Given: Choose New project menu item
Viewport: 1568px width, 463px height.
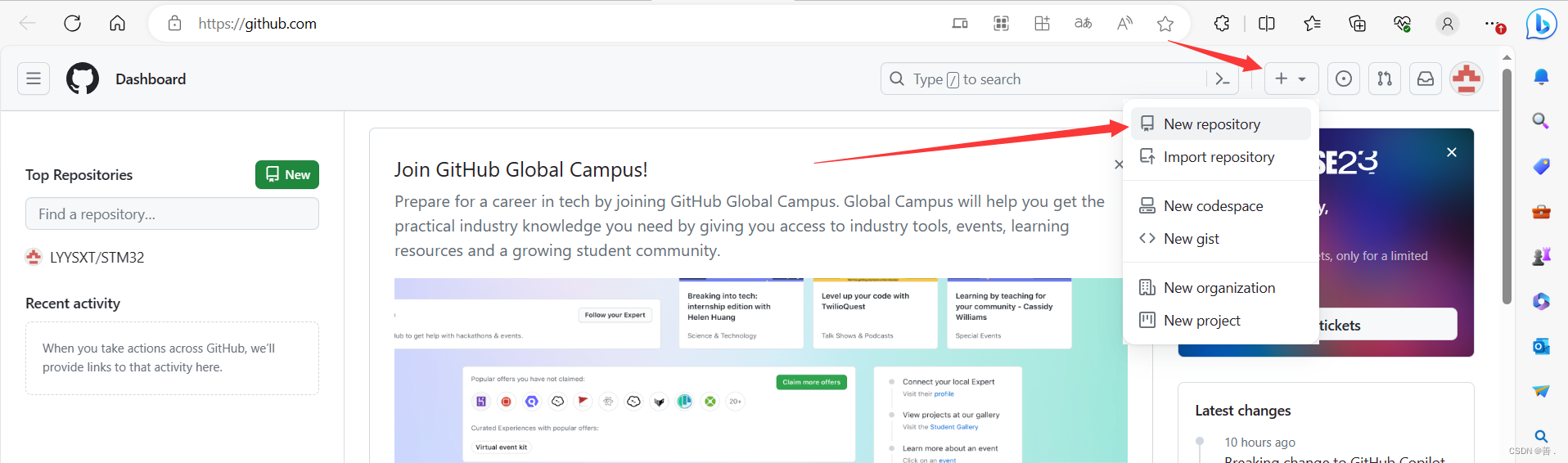Looking at the screenshot, I should click(1221, 321).
